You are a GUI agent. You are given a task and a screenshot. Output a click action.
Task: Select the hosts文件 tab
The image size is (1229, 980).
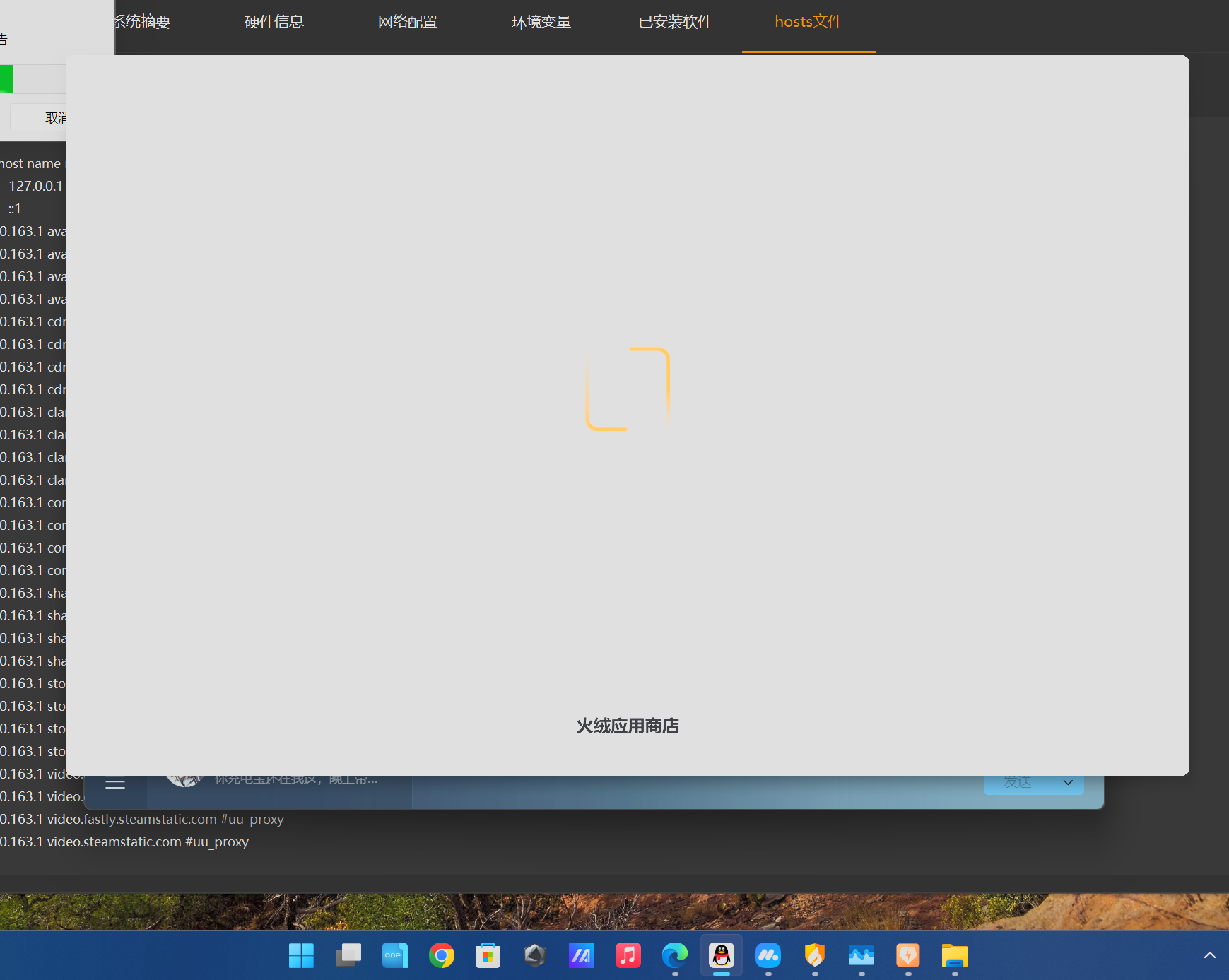808,22
